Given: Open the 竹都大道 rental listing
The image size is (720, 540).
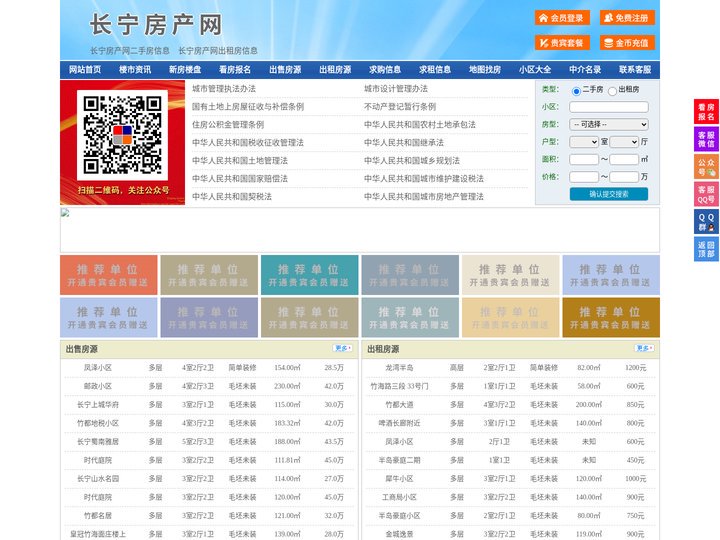Looking at the screenshot, I should (399, 405).
